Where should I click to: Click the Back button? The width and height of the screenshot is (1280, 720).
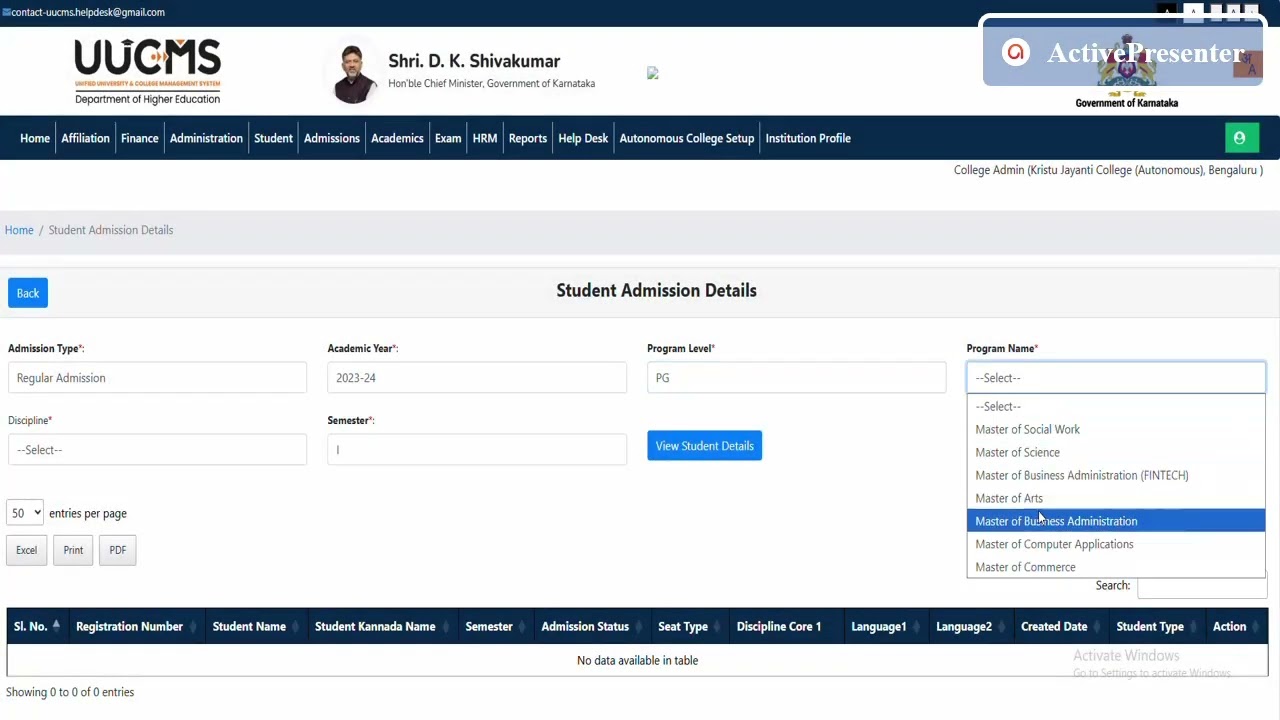(28, 293)
